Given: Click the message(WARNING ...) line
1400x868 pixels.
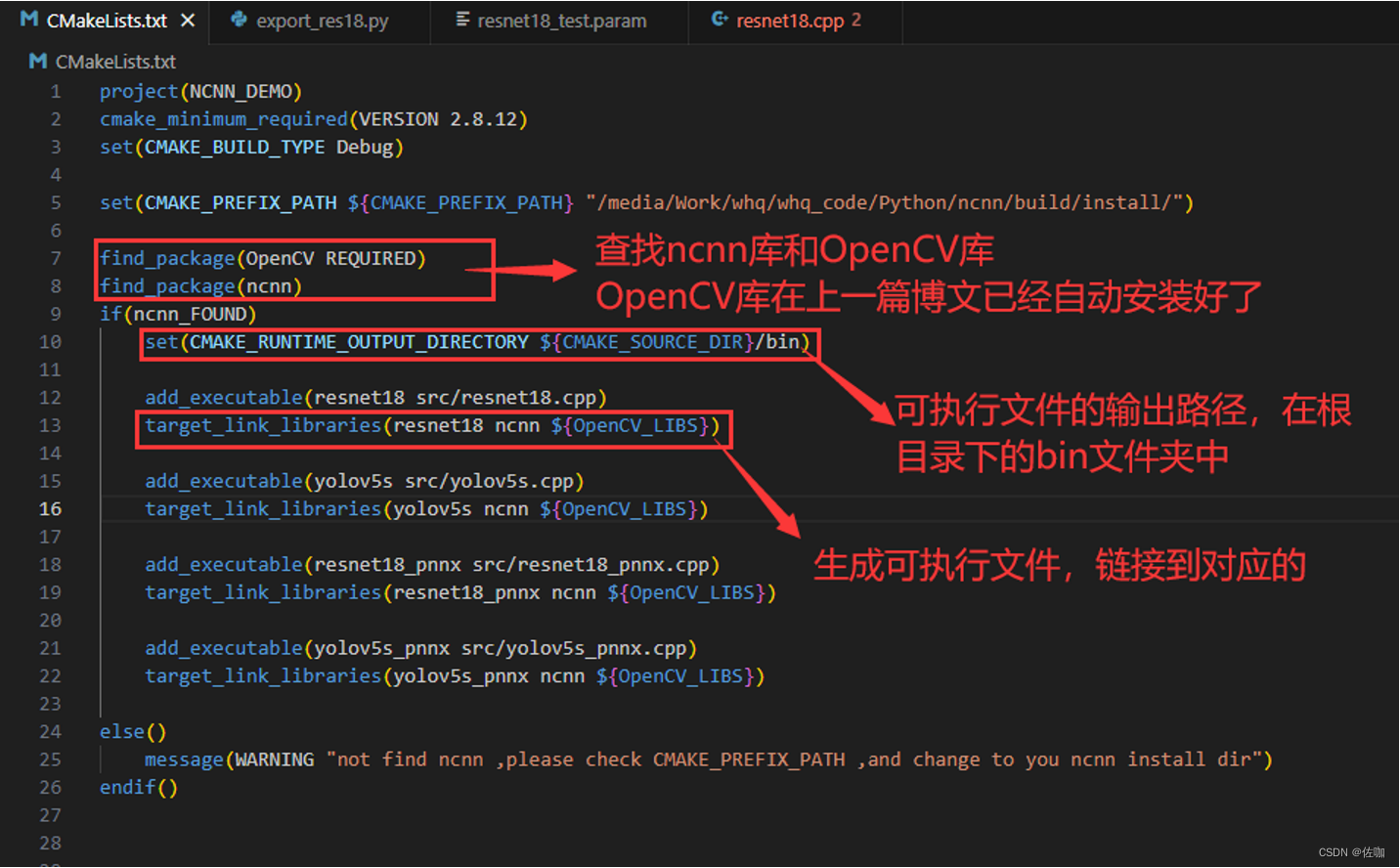Looking at the screenshot, I should click(709, 759).
